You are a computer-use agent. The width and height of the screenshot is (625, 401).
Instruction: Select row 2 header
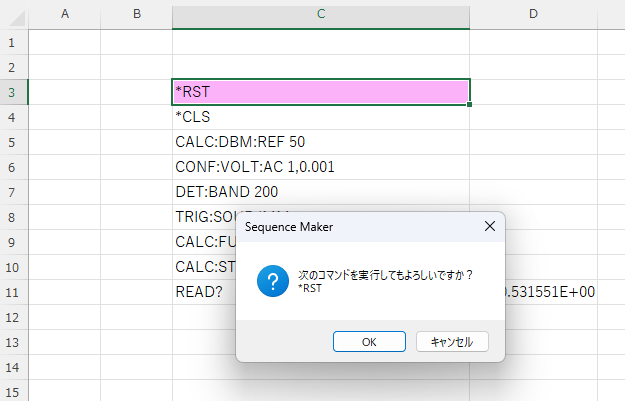tap(14, 67)
